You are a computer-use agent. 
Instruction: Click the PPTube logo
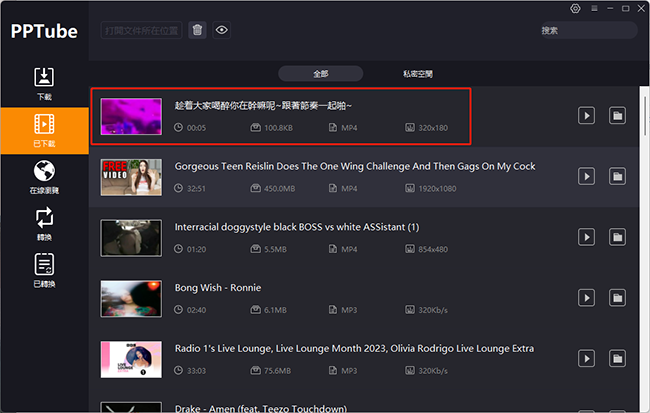tap(44, 31)
